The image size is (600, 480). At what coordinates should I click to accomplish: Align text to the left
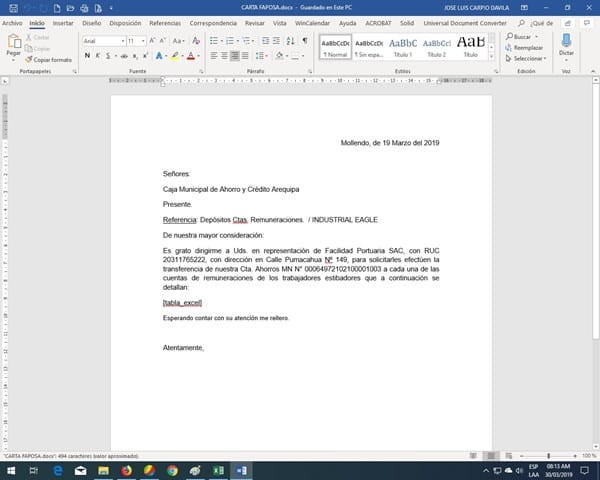(214, 56)
